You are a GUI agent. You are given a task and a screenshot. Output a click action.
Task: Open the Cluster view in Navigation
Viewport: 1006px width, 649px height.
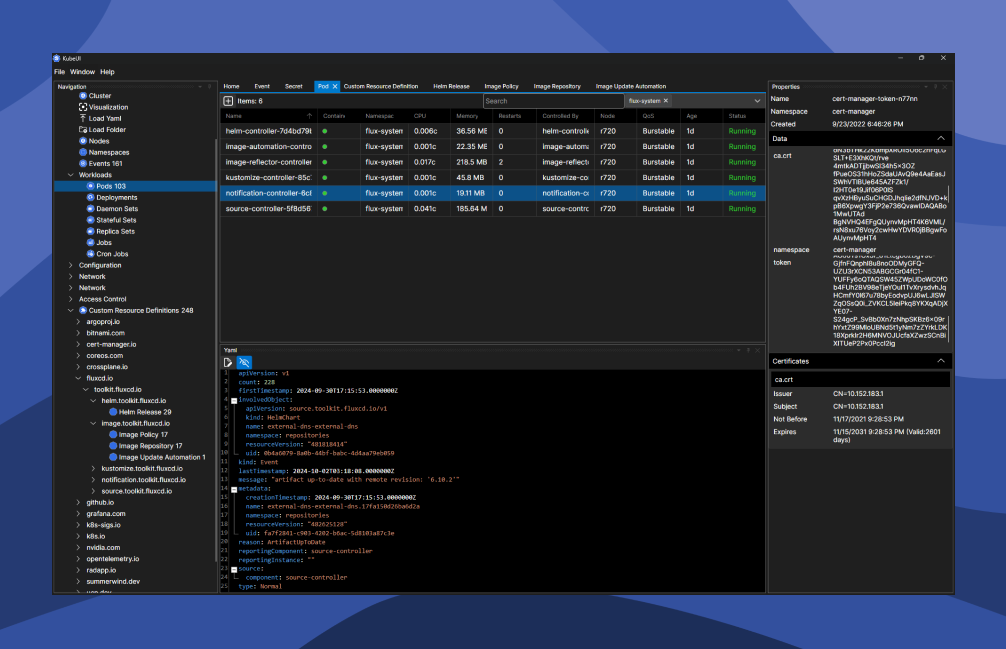tap(99, 96)
